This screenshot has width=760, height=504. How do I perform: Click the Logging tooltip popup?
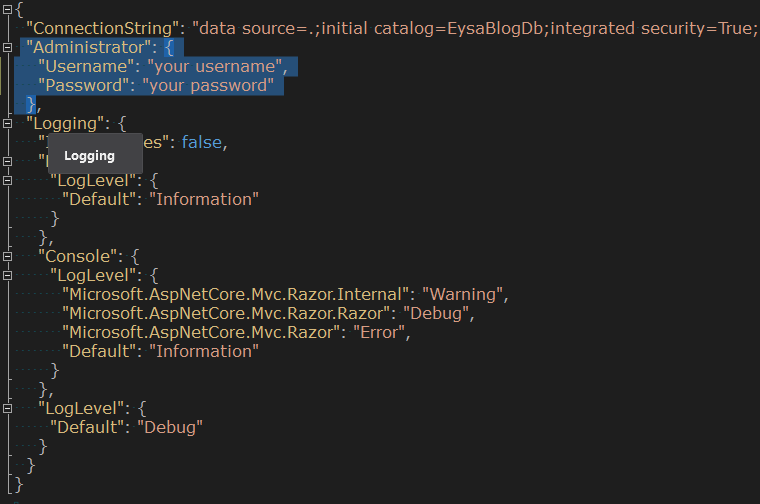click(x=89, y=155)
